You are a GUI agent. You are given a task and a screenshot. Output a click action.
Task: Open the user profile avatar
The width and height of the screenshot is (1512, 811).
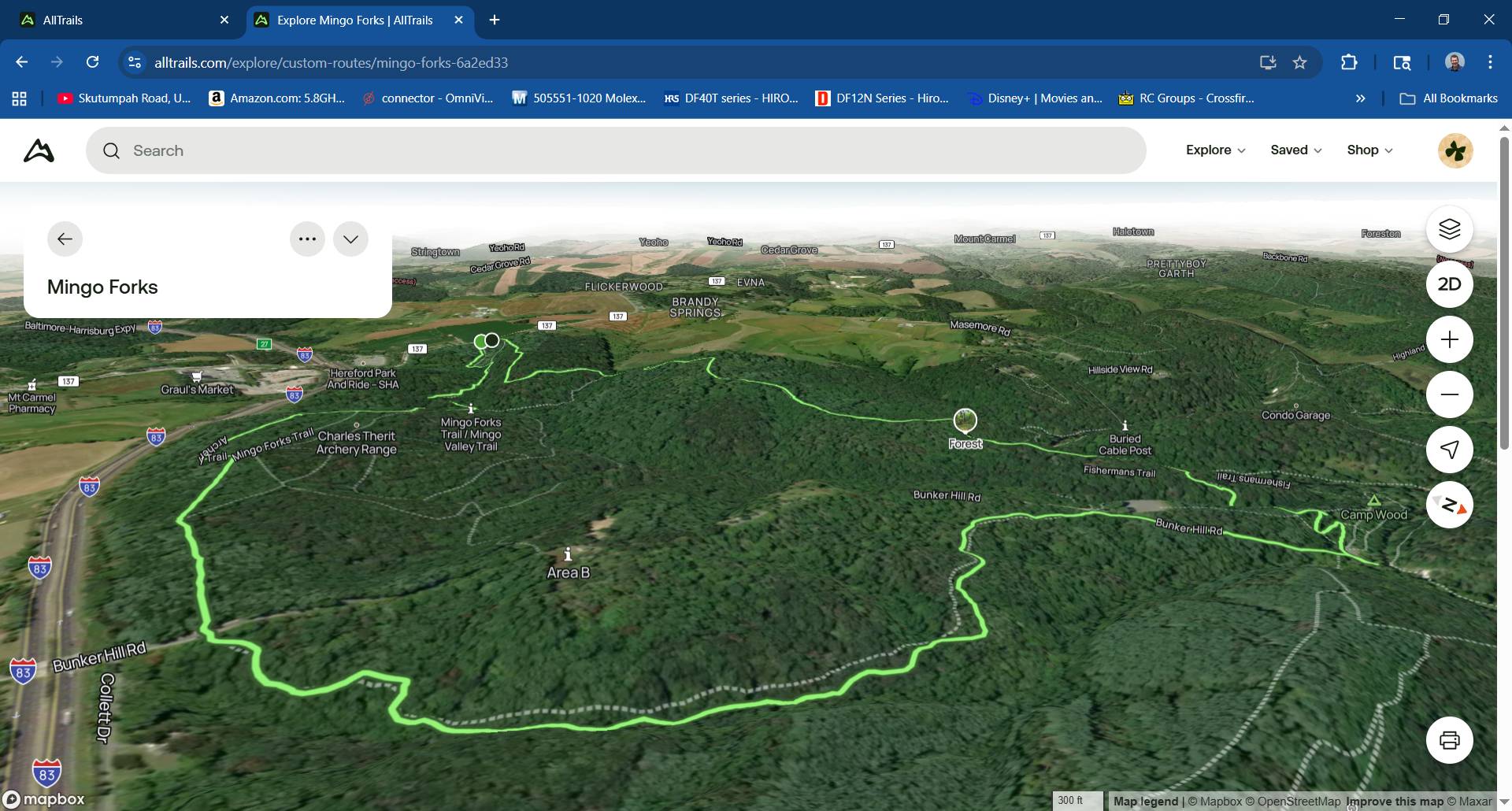[1455, 150]
